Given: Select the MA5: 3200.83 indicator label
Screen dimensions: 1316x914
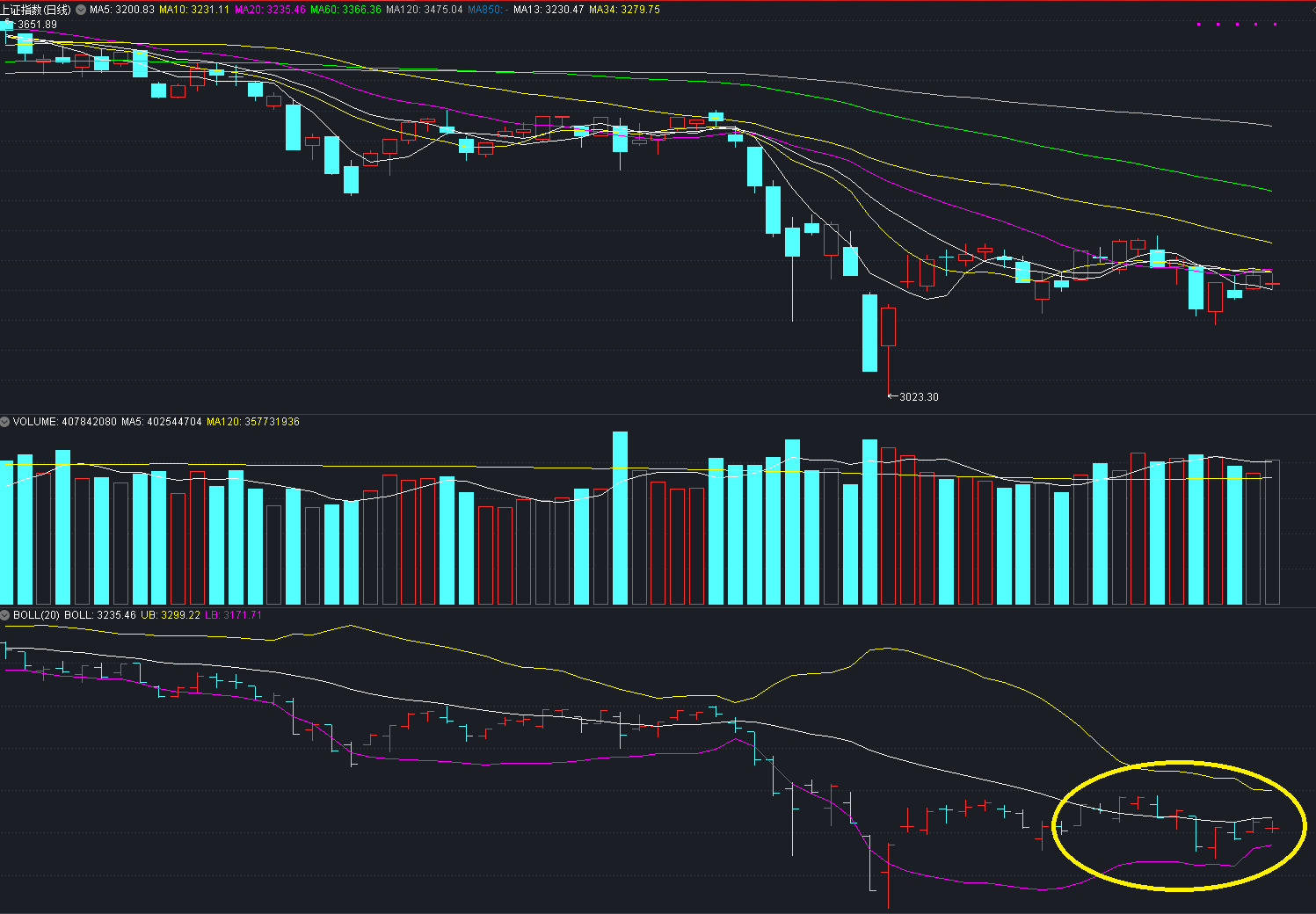Looking at the screenshot, I should [x=122, y=10].
